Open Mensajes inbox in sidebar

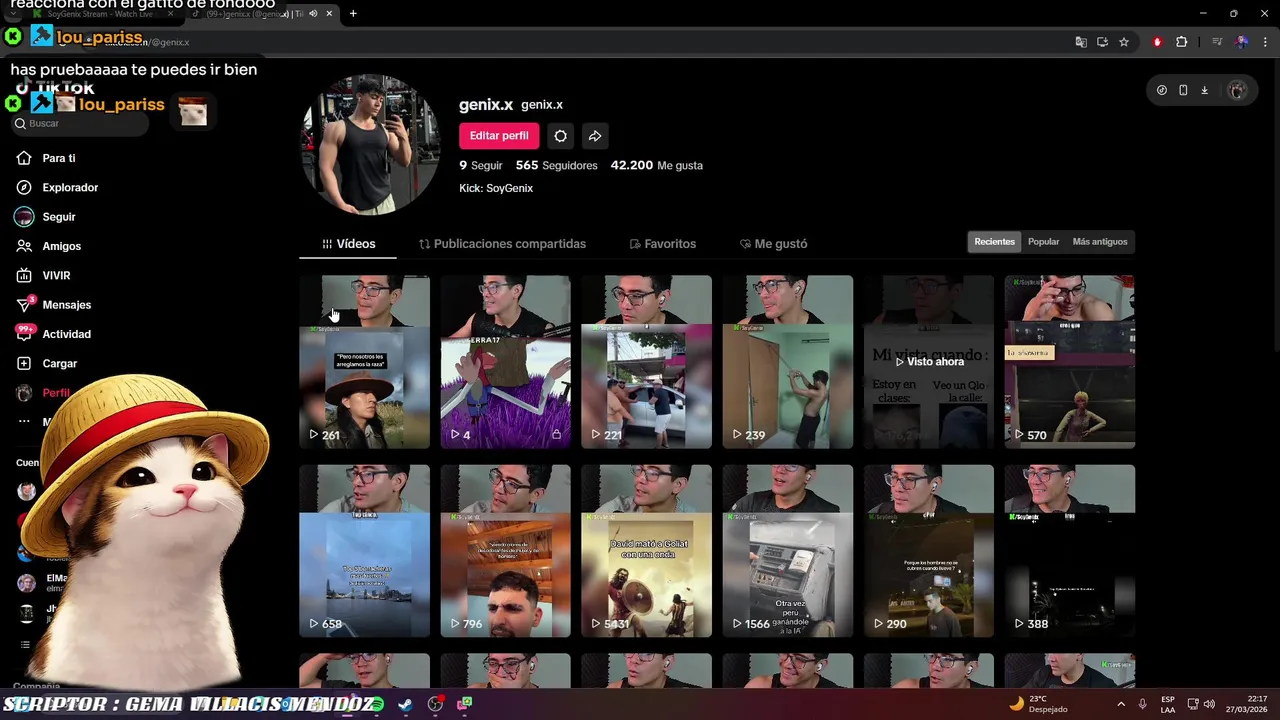(x=66, y=305)
